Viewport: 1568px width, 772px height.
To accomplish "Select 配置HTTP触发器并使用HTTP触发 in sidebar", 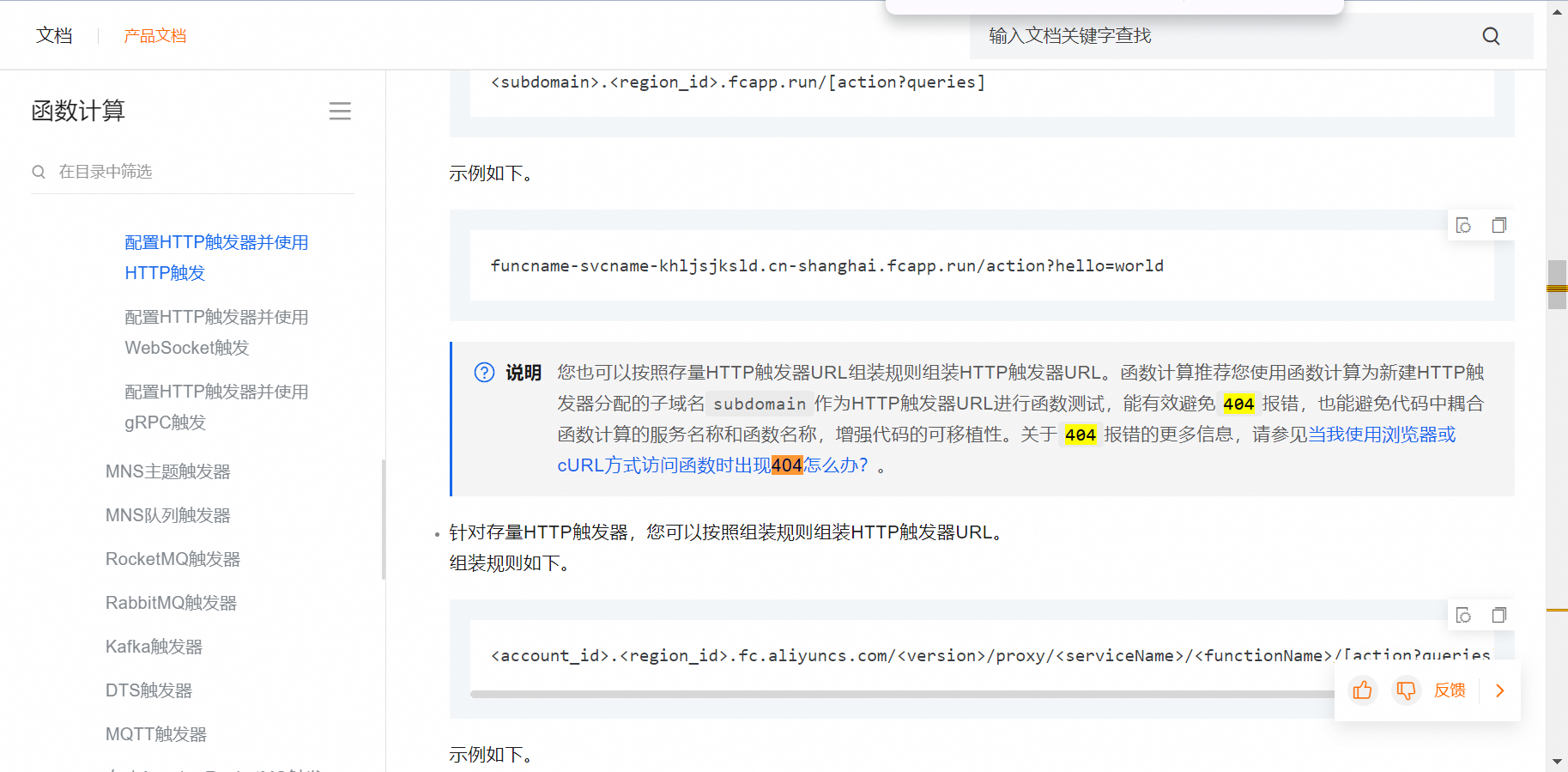I will tap(216, 258).
